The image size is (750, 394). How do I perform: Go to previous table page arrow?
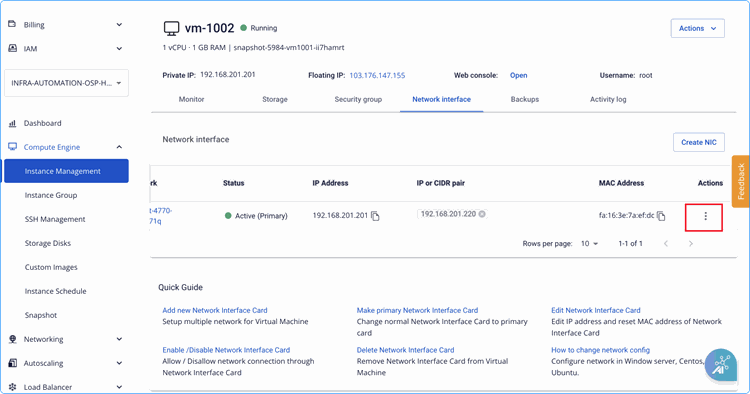pyautogui.click(x=665, y=243)
